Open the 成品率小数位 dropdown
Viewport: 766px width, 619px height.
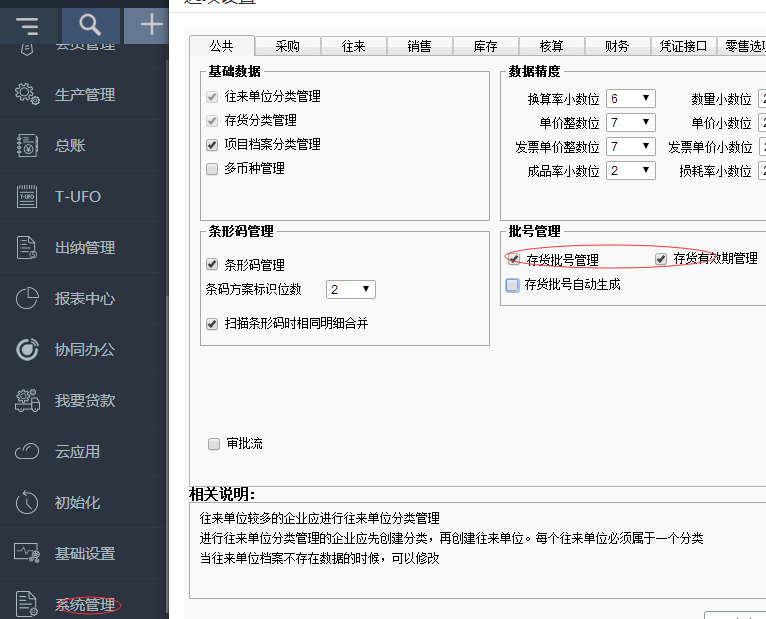coord(631,171)
